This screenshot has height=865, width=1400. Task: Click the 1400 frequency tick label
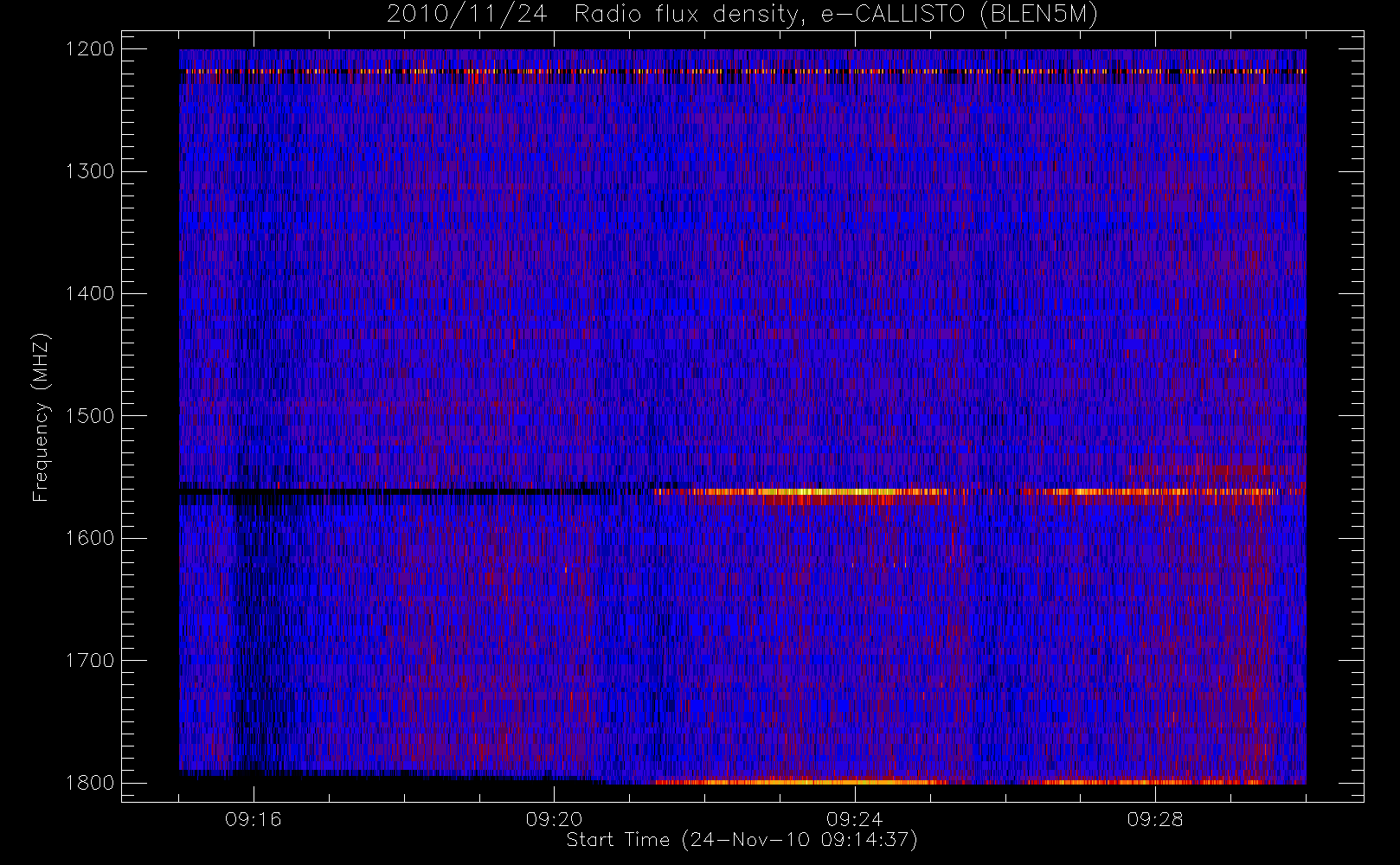click(89, 293)
